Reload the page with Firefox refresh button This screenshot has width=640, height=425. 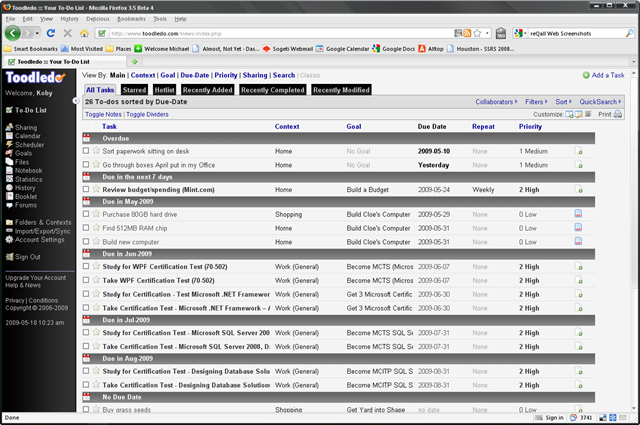[51, 32]
